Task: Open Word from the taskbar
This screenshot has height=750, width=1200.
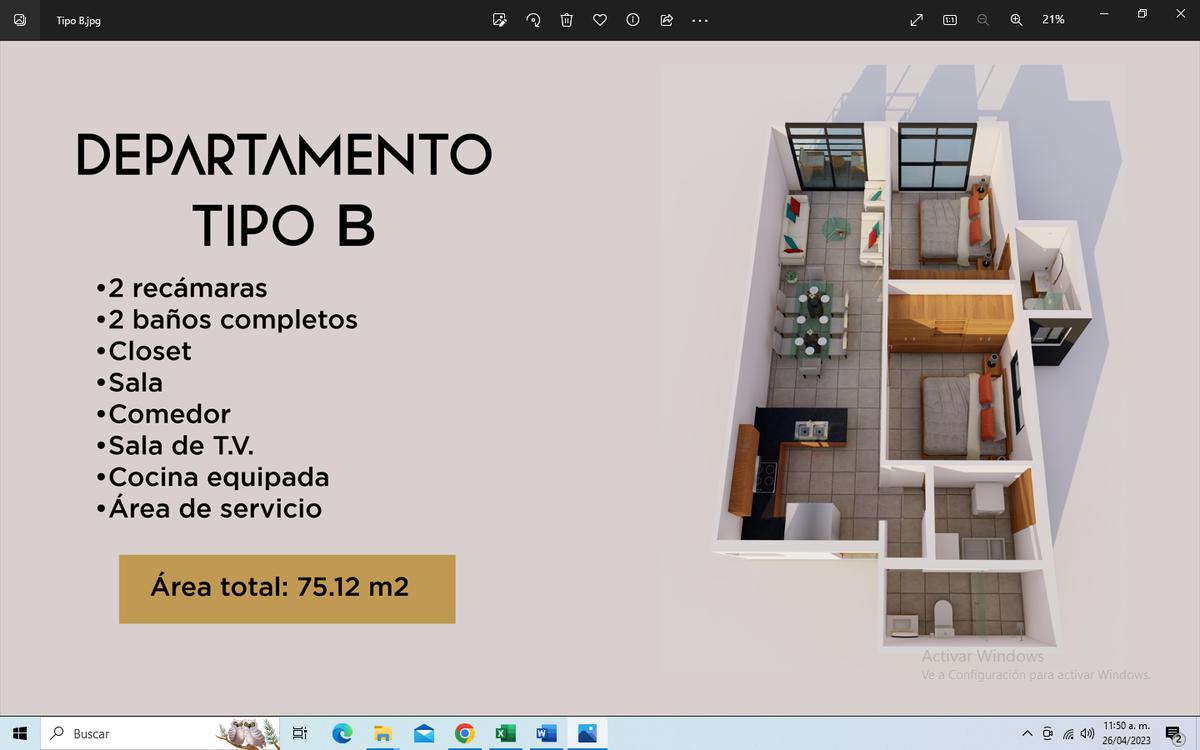Action: click(x=546, y=733)
